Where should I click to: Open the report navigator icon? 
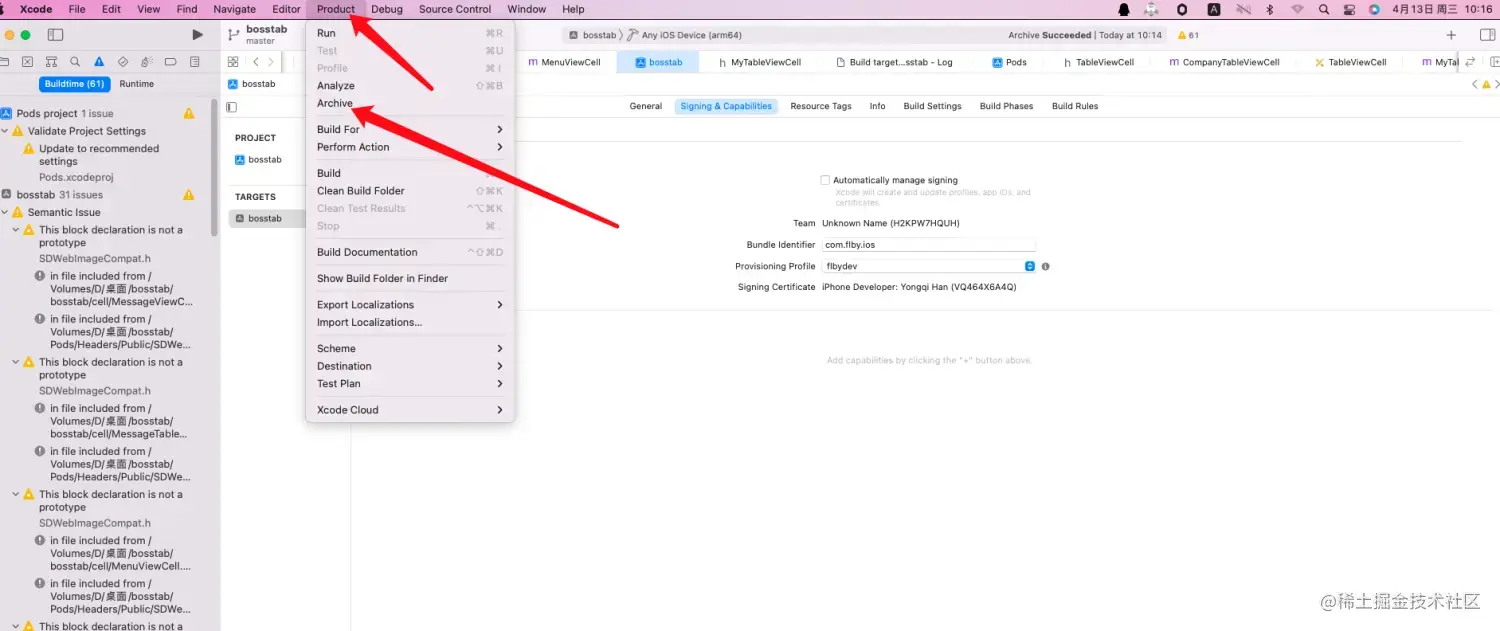point(195,62)
